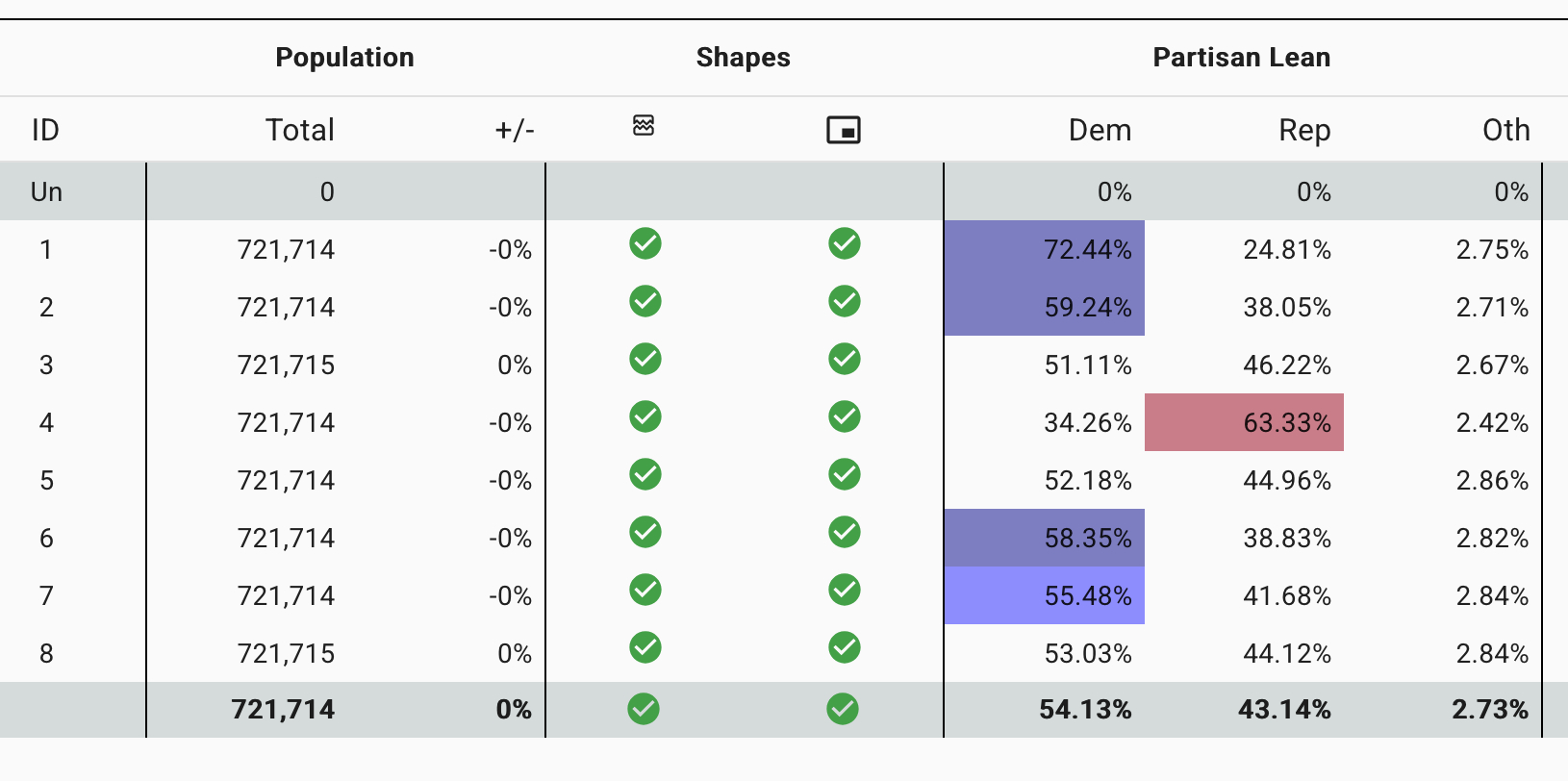The image size is (1568, 781).
Task: Click district 4 compactness green checkmark
Action: point(845,417)
